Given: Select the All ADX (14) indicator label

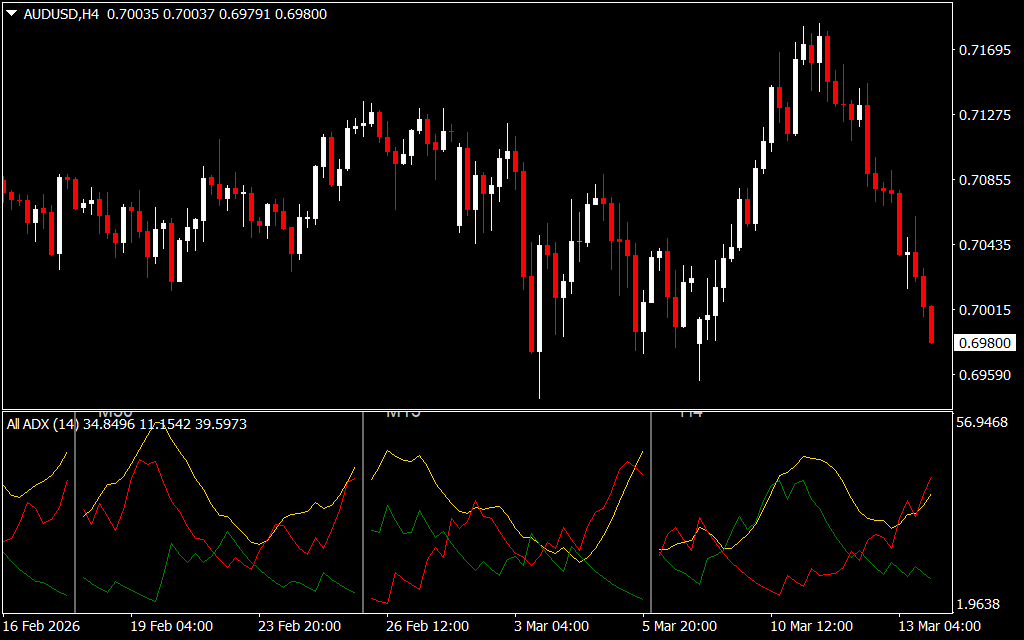Looking at the screenshot, I should [43, 424].
